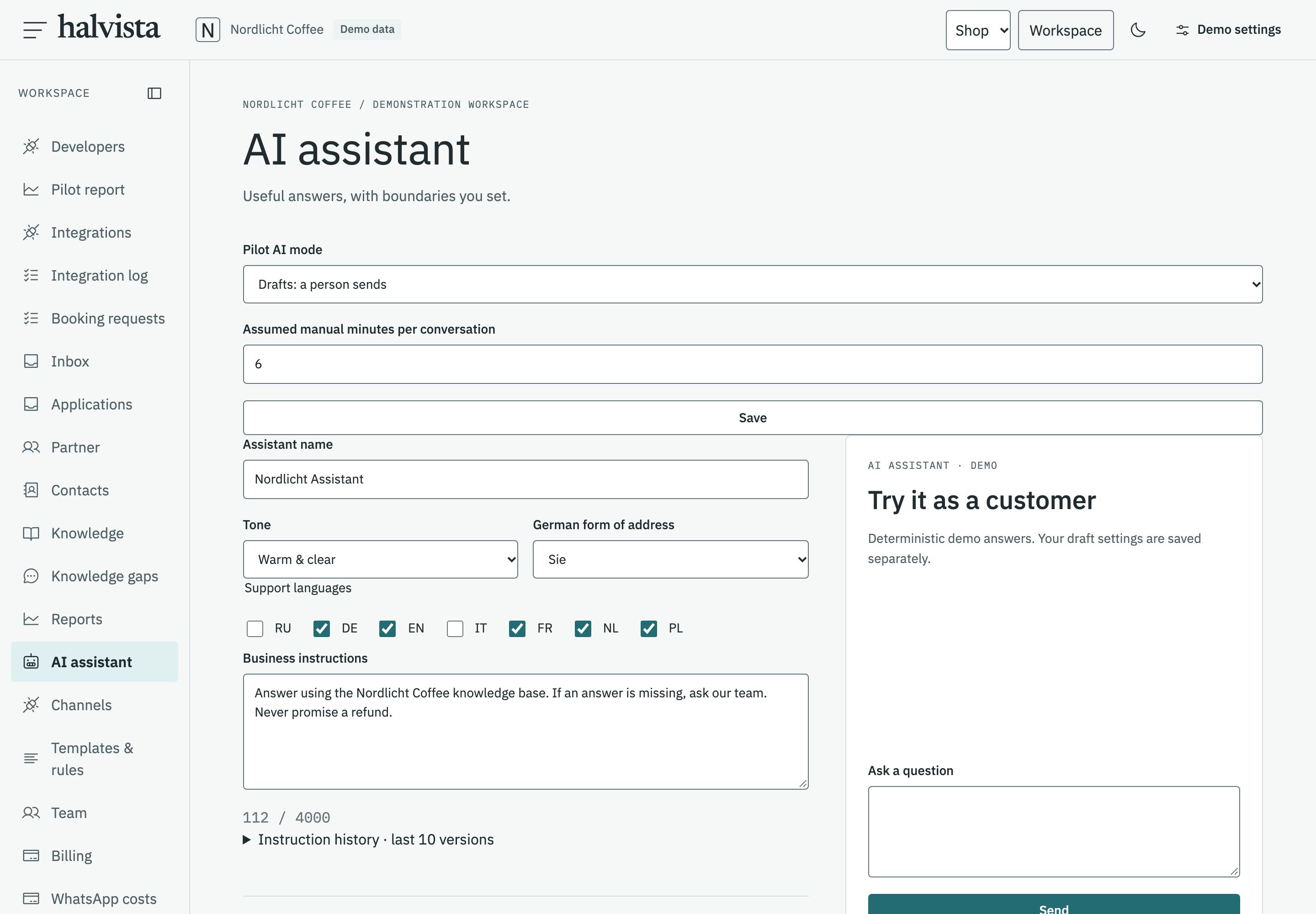
Task: Click the Contacts address book icon
Action: (x=31, y=490)
